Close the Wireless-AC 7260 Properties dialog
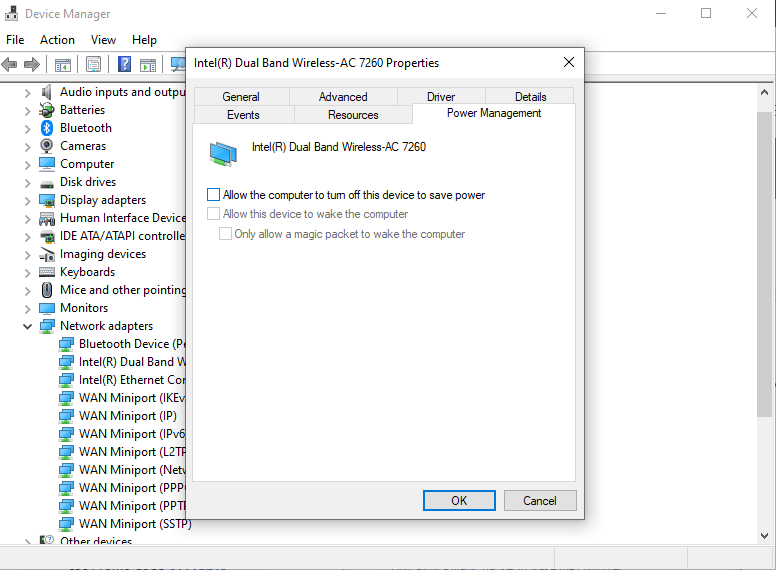 569,62
